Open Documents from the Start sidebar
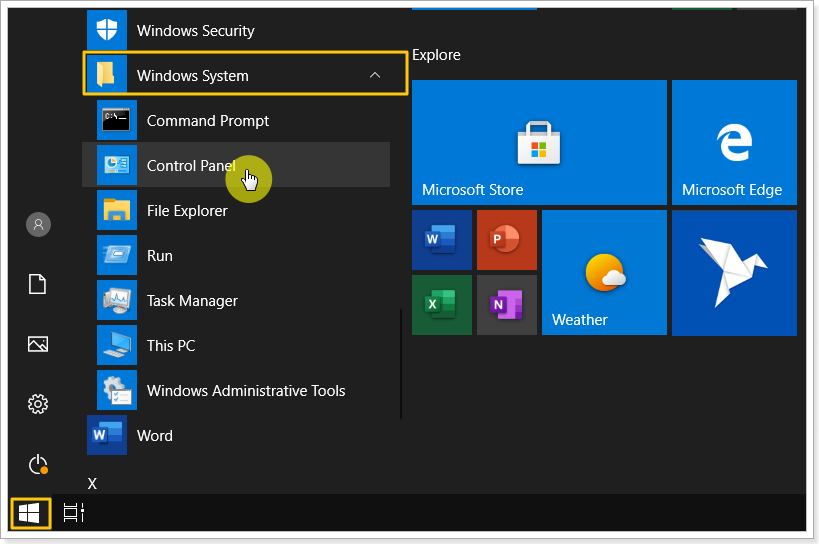The image size is (819, 544). [x=38, y=284]
